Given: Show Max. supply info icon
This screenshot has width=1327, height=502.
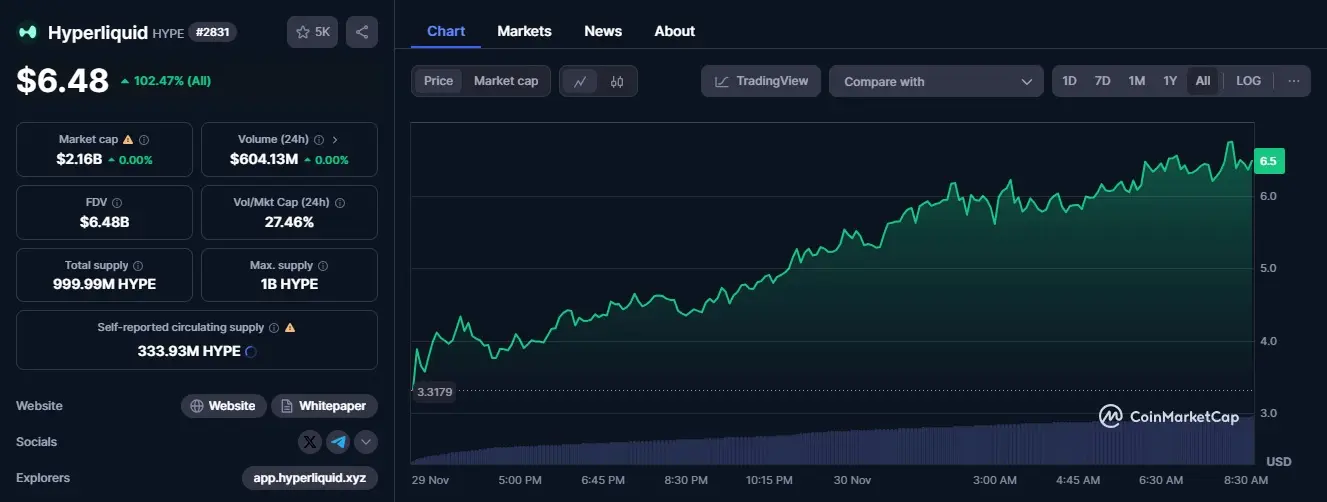Looking at the screenshot, I should coord(323,266).
